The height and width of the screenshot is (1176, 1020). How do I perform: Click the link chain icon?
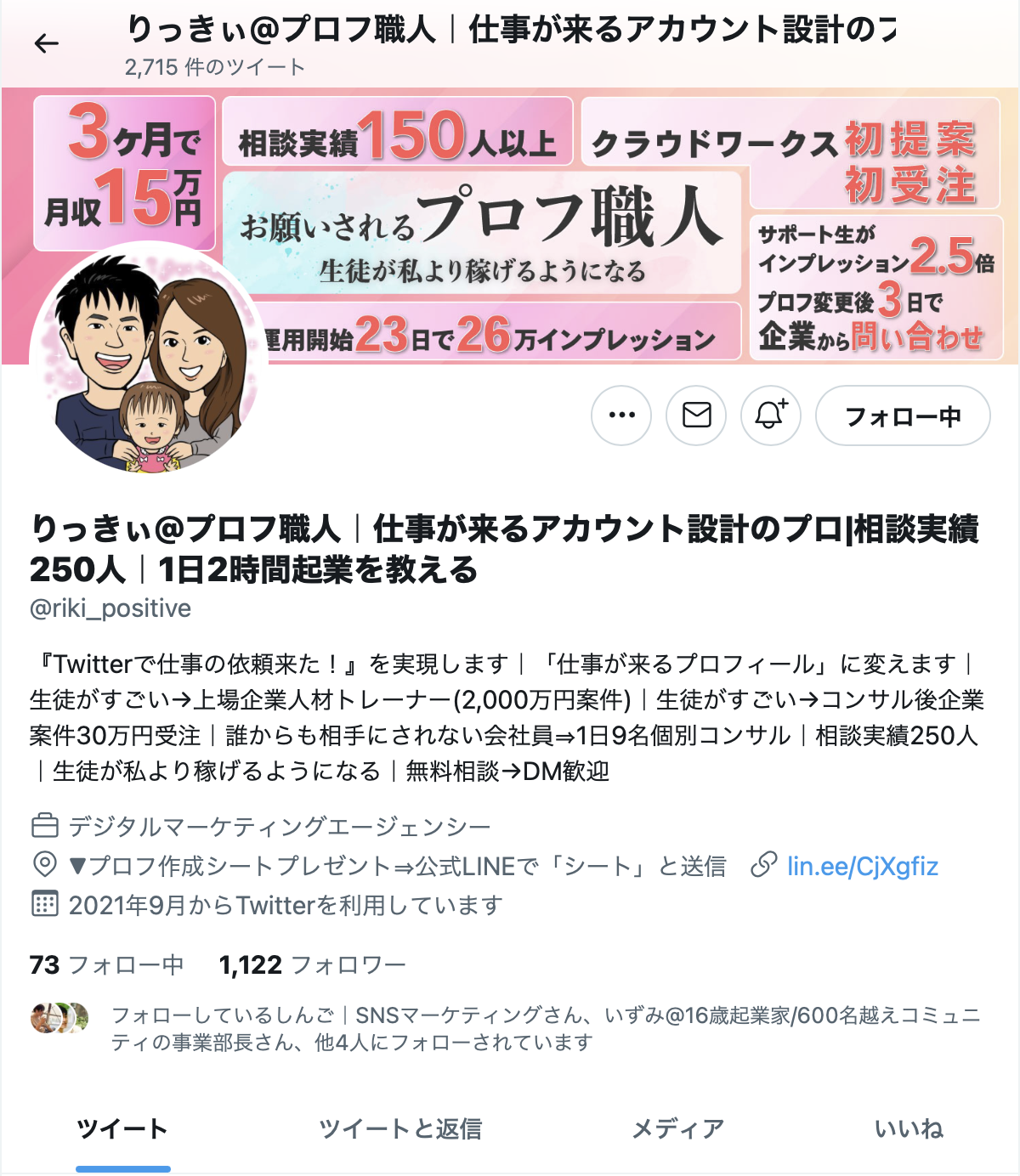764,866
